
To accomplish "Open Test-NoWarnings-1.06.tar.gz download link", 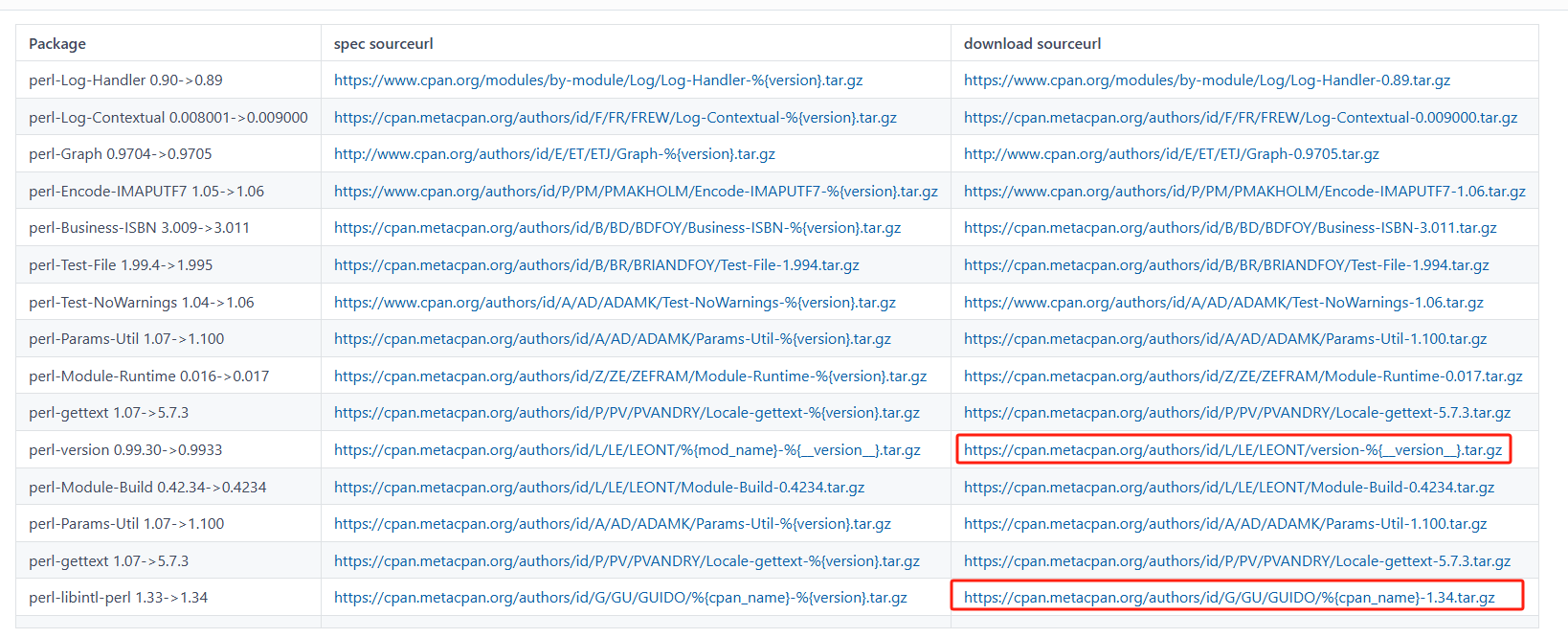I will pos(1222,303).
